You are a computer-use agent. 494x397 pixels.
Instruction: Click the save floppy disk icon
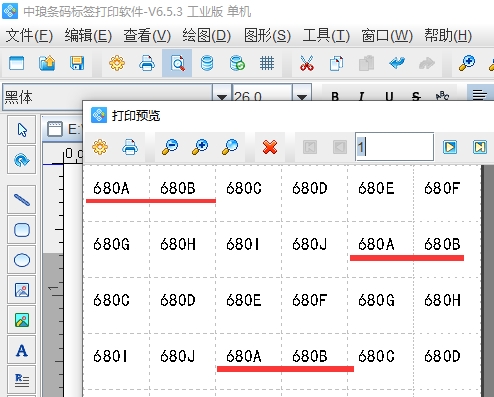tap(77, 63)
